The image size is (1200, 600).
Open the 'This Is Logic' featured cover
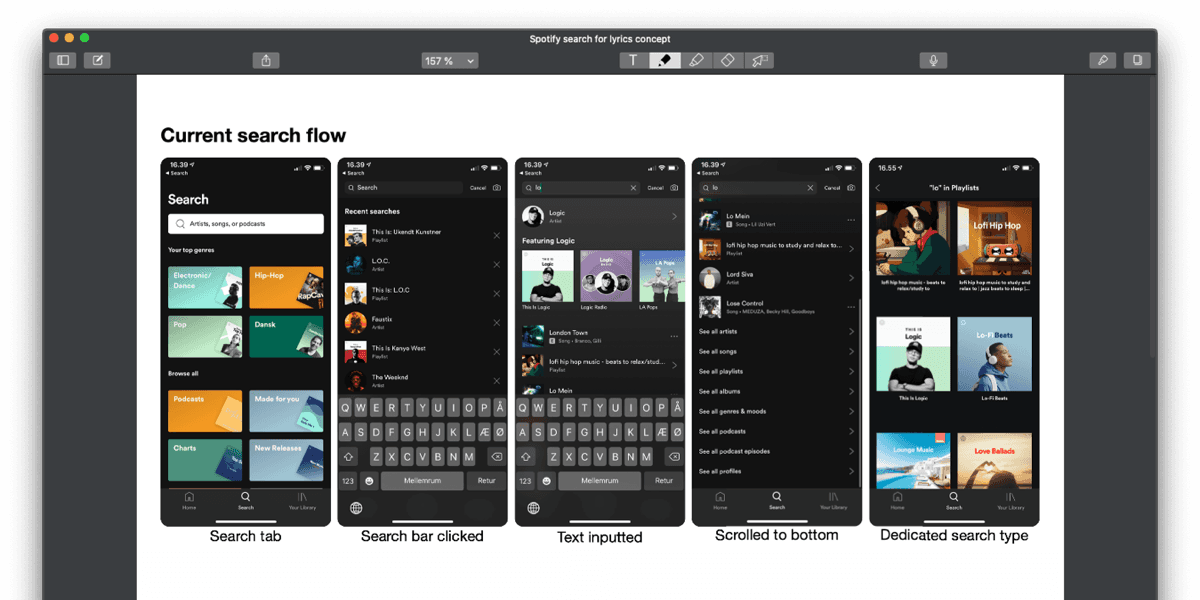click(x=547, y=276)
